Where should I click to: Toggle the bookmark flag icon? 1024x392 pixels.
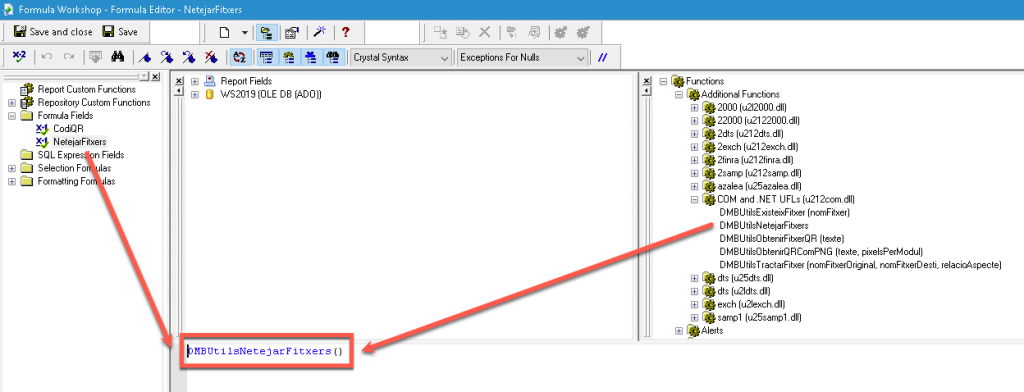(145, 57)
